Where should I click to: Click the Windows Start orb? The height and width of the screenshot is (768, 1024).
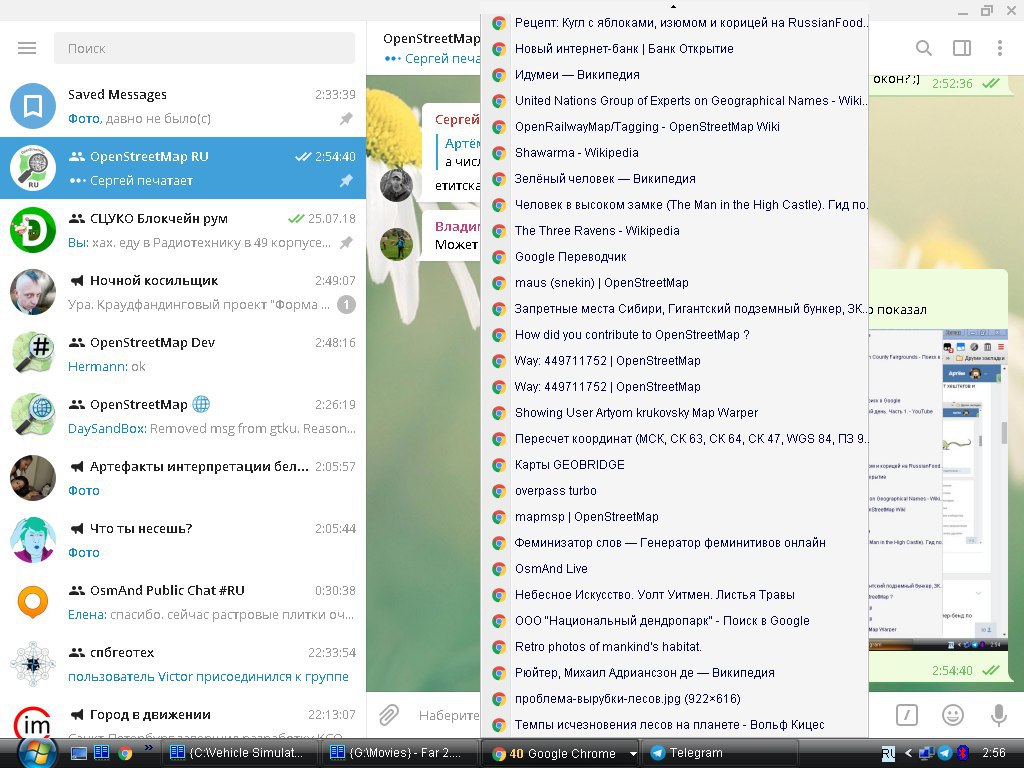(x=36, y=752)
